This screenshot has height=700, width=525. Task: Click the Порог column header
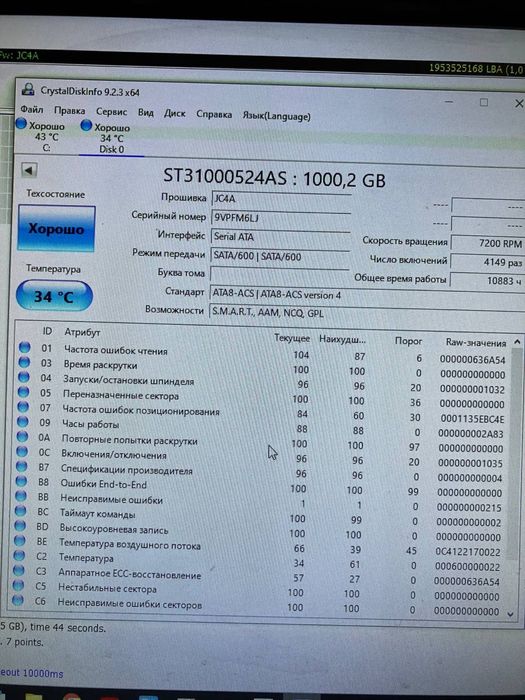tap(408, 341)
